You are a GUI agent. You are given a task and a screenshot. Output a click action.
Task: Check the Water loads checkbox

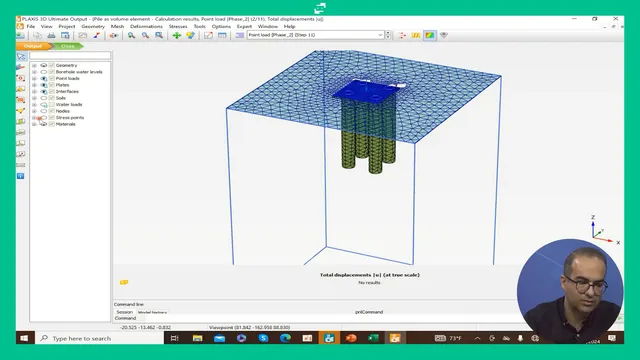click(x=52, y=104)
